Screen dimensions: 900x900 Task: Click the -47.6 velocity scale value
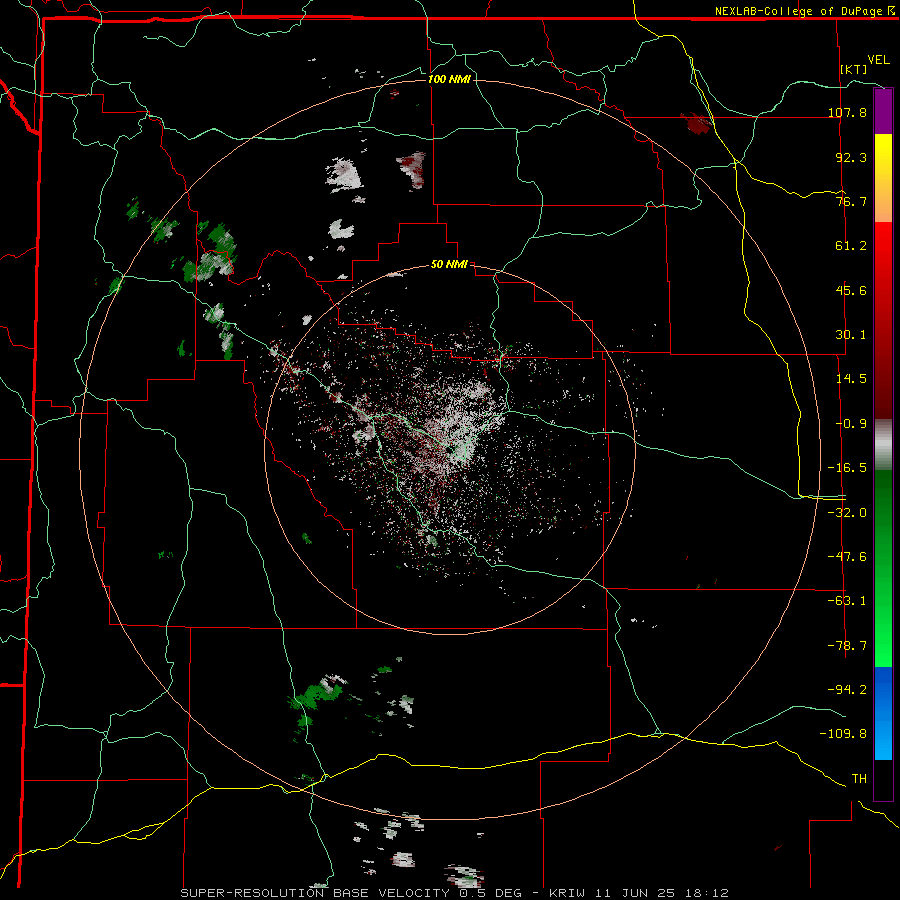coord(847,557)
